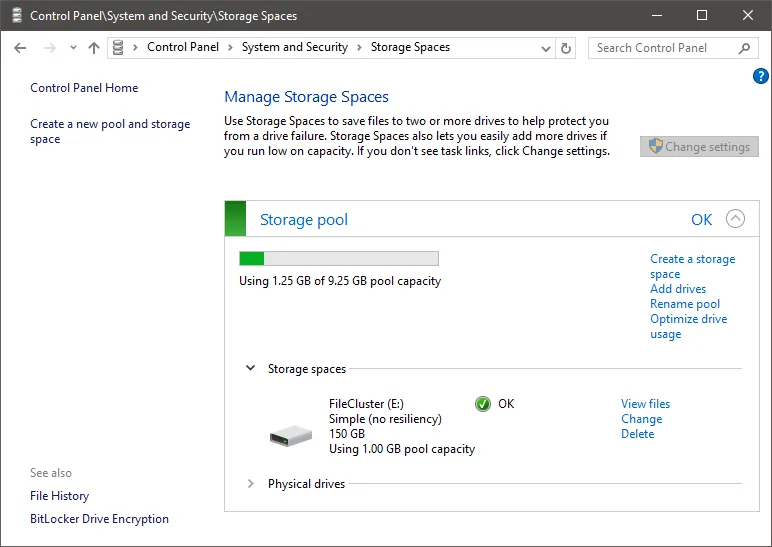Minimize the Storage Spaces window

(657, 15)
